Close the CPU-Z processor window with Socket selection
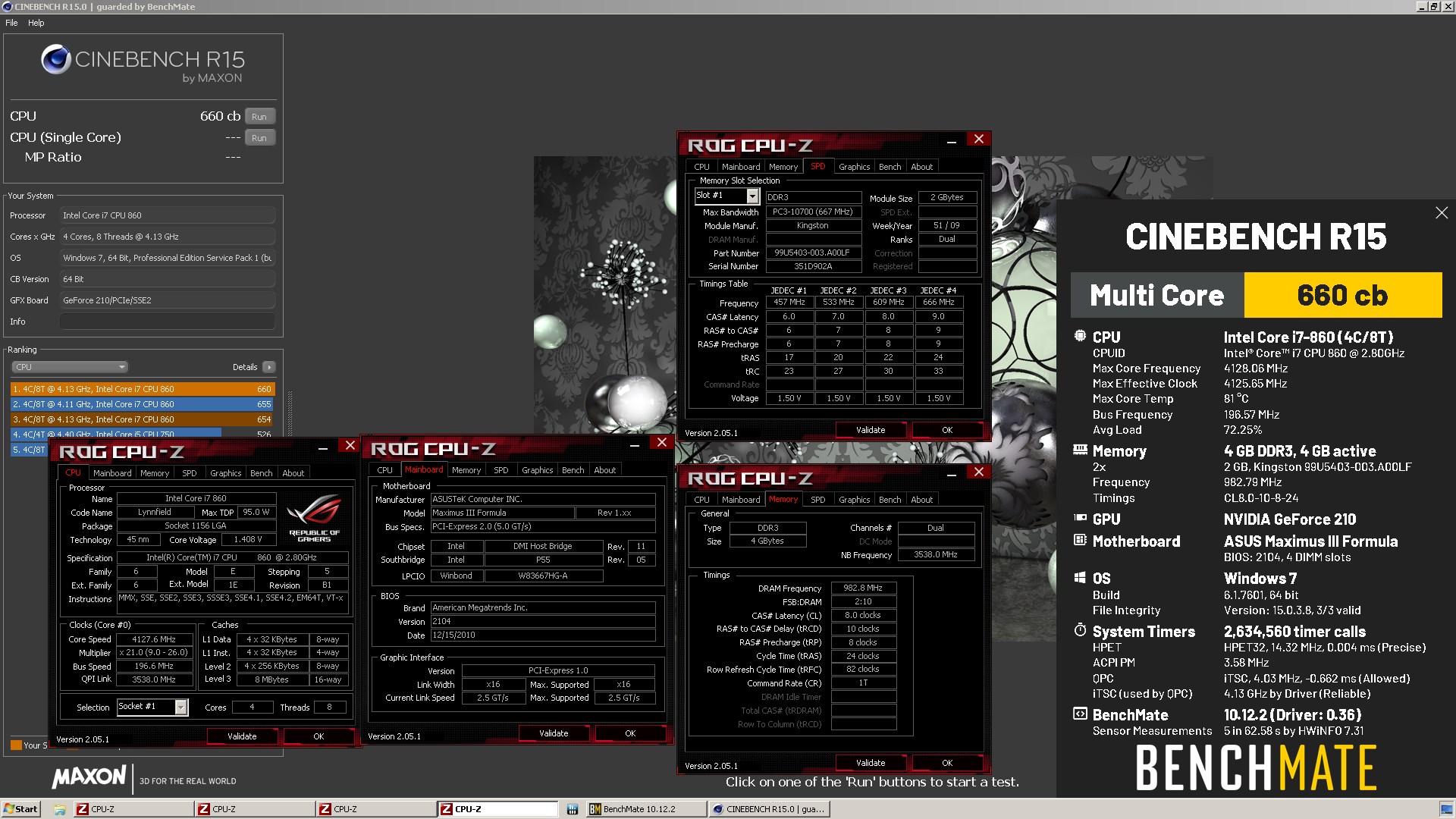This screenshot has height=819, width=1456. 350,445
